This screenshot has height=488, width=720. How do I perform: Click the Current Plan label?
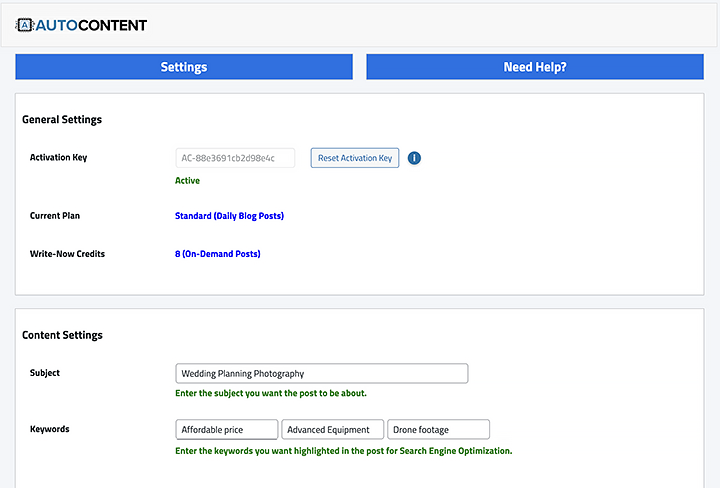pos(54,216)
